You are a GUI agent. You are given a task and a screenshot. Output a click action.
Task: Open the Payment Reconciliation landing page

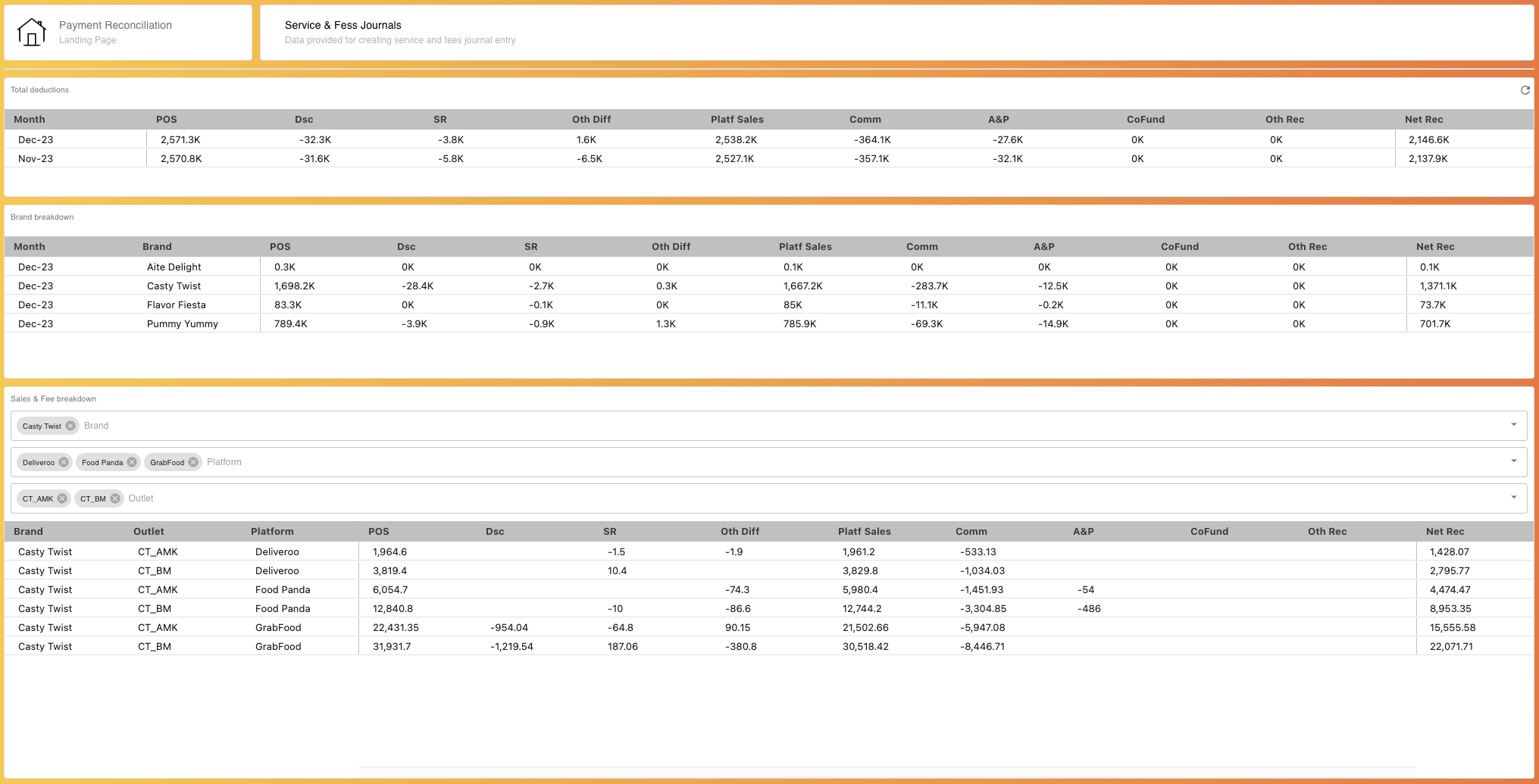(128, 33)
